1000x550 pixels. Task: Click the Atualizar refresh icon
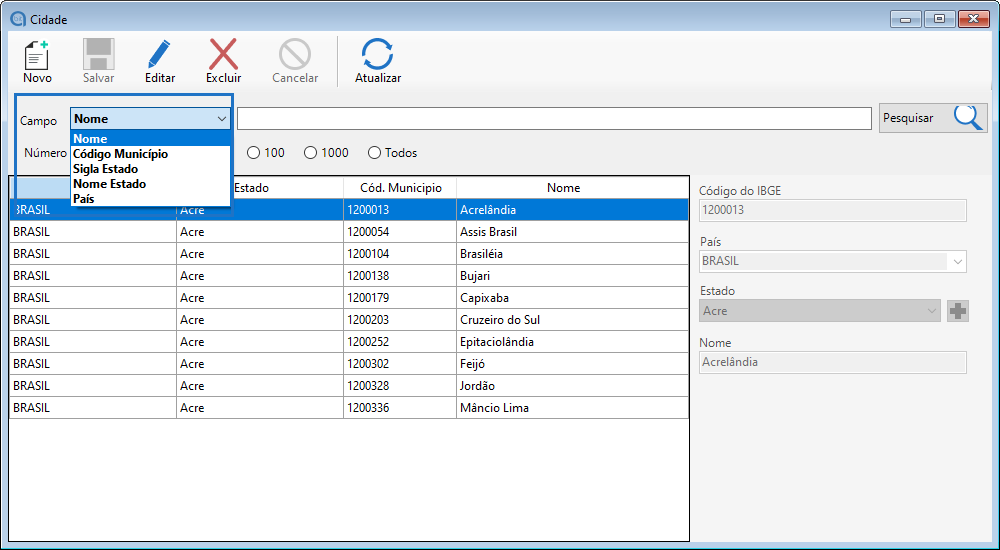(378, 54)
